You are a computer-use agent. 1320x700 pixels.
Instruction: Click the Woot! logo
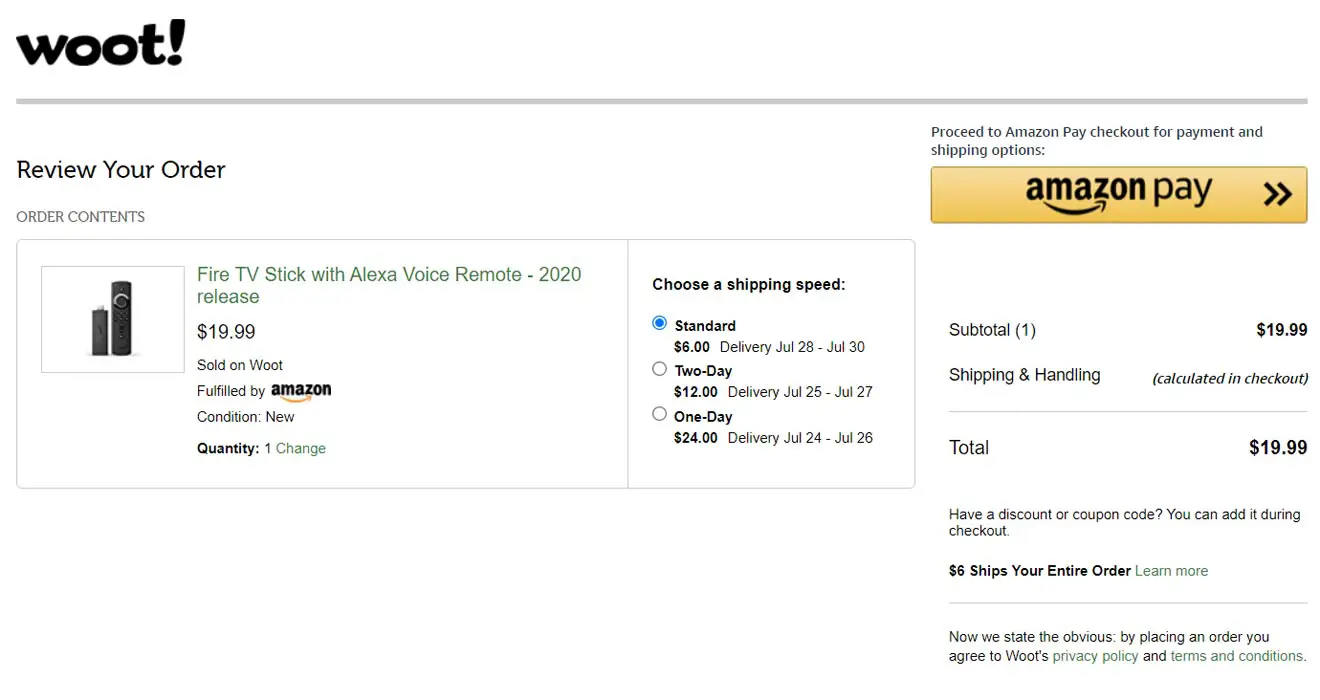101,44
